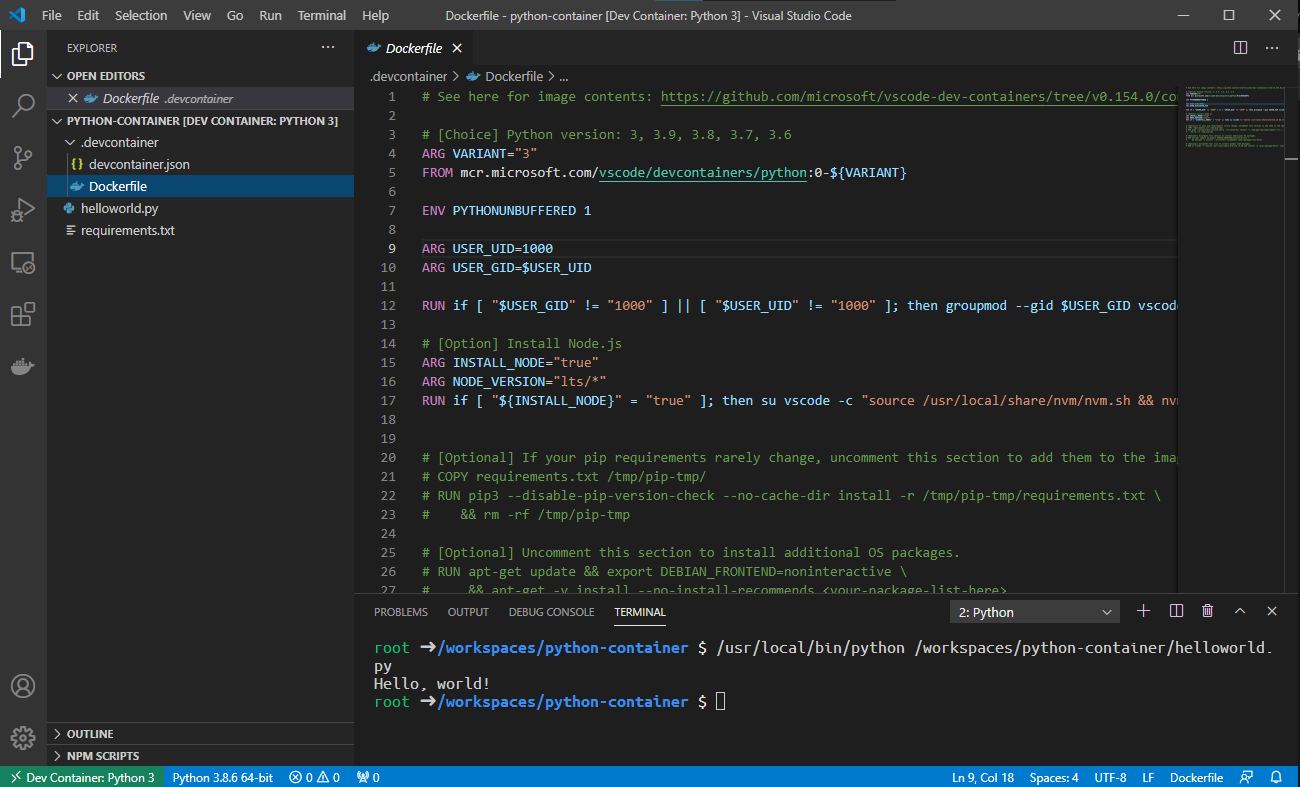Maximize the terminal panel size
This screenshot has width=1300, height=787.
(x=1240, y=611)
